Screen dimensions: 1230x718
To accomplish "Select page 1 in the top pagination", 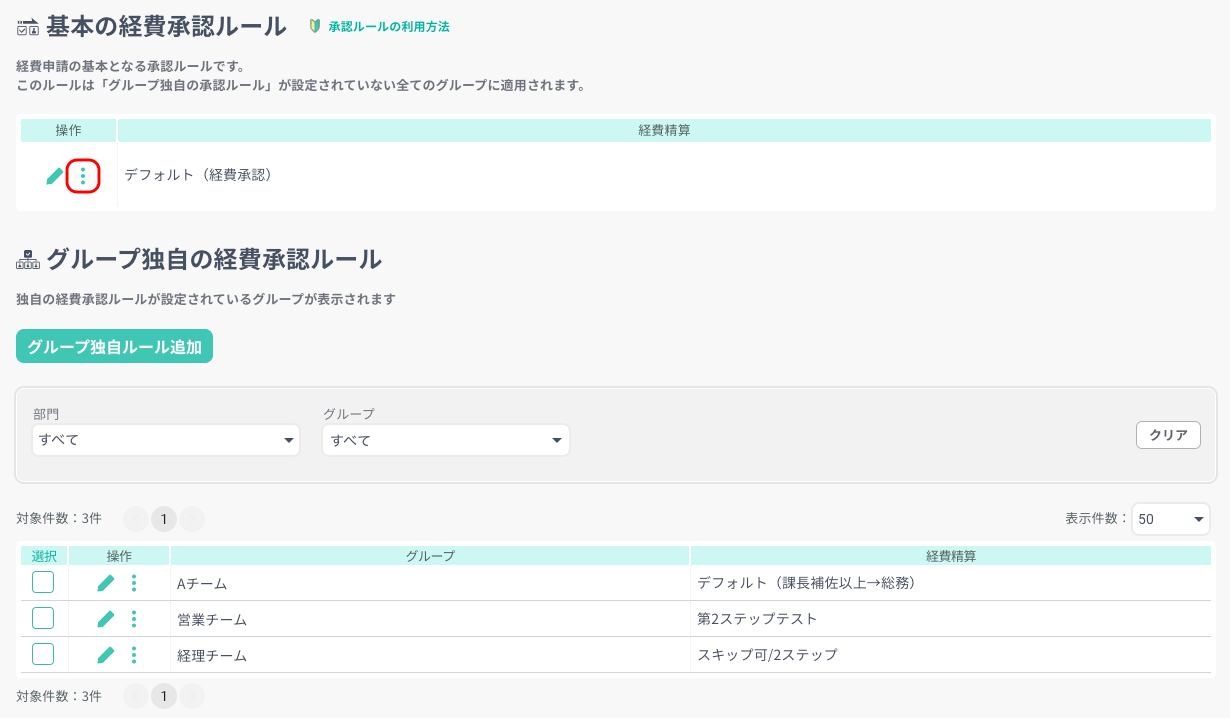I will (164, 518).
